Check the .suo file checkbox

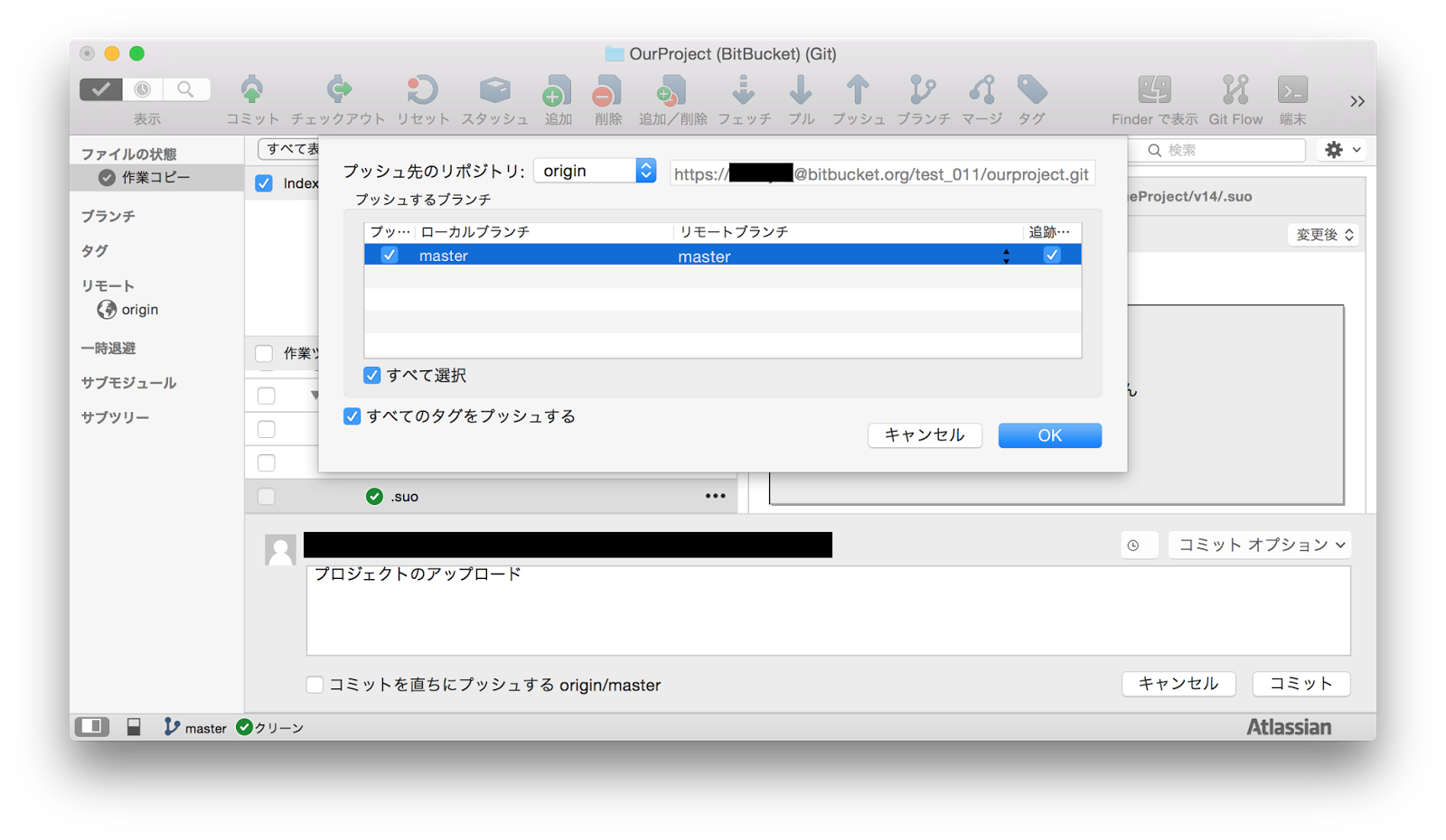[x=266, y=496]
